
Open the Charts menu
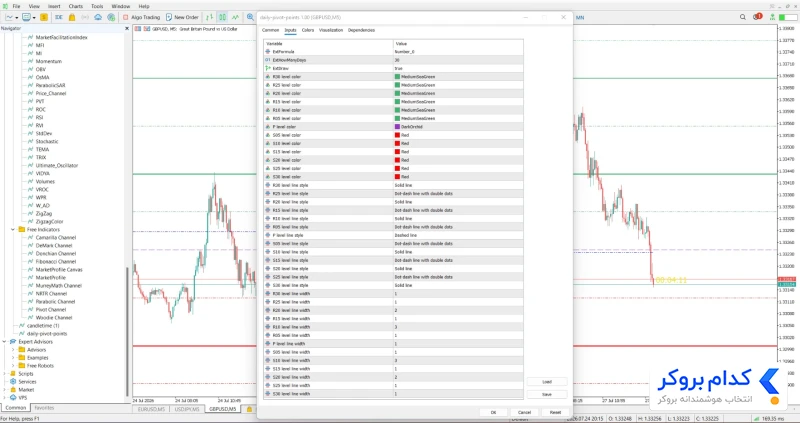pyautogui.click(x=76, y=6)
